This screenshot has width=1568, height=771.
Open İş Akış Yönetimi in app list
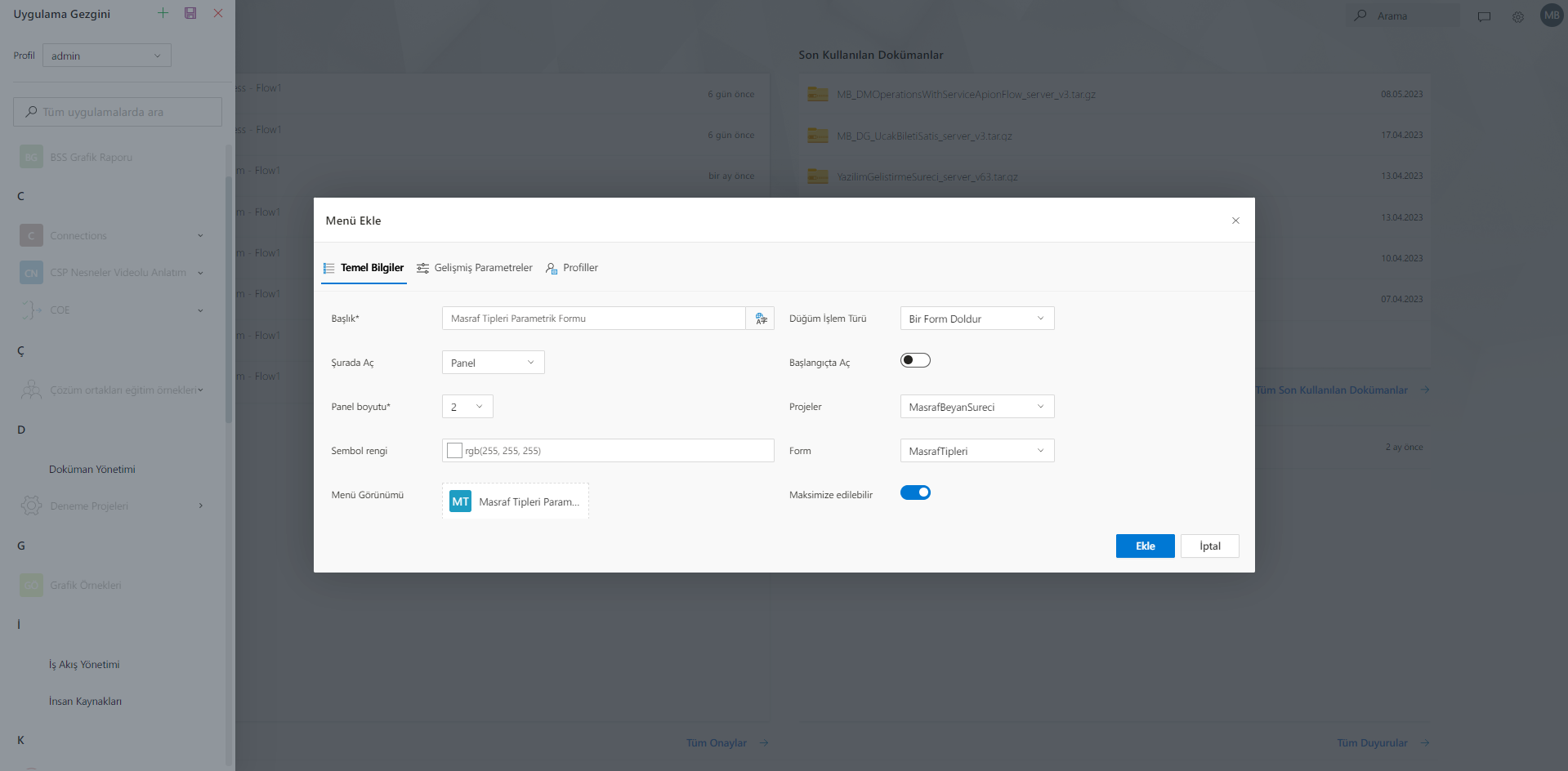tap(84, 665)
